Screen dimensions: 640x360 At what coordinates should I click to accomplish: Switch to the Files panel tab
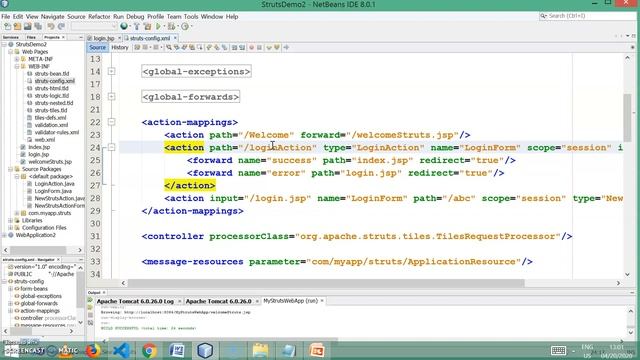pos(31,37)
